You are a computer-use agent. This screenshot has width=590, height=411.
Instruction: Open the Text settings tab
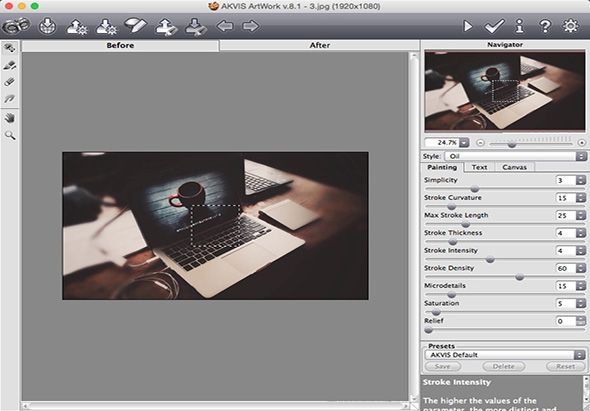[x=479, y=167]
